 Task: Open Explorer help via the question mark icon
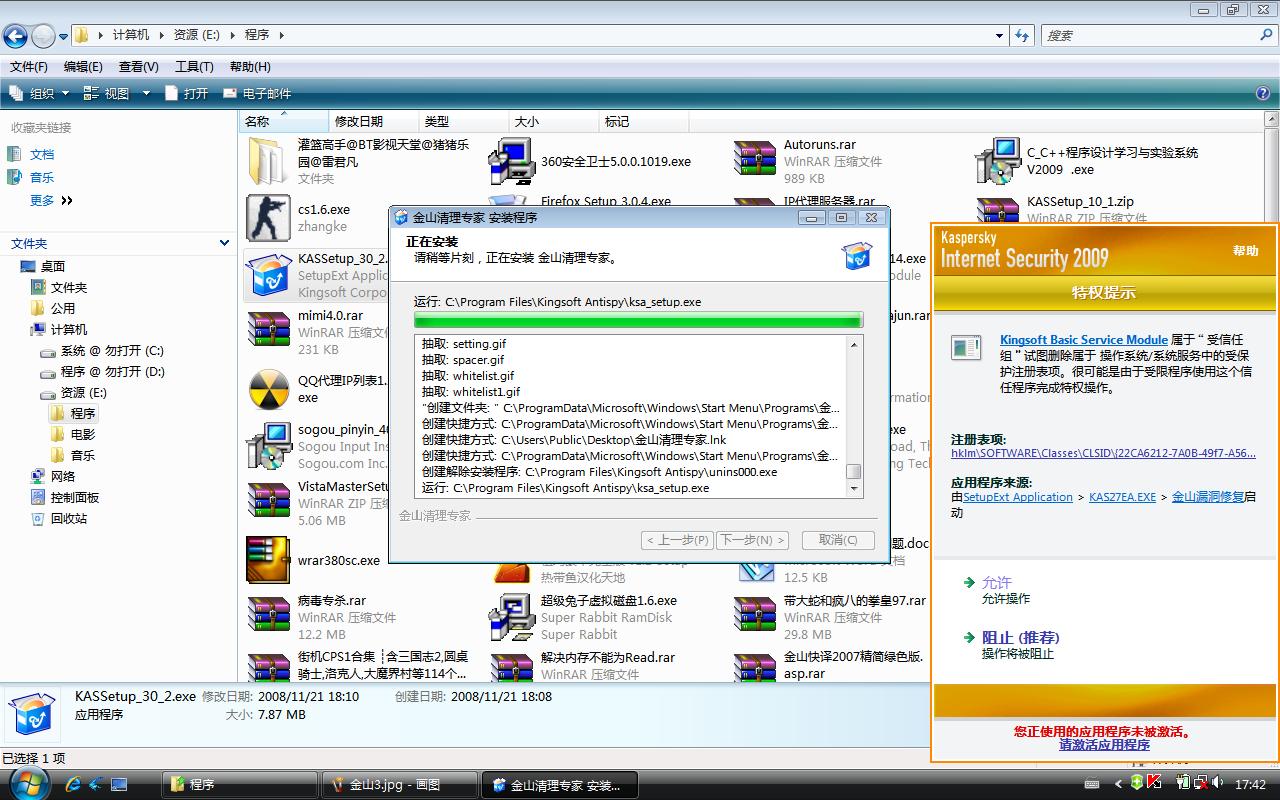1263,93
